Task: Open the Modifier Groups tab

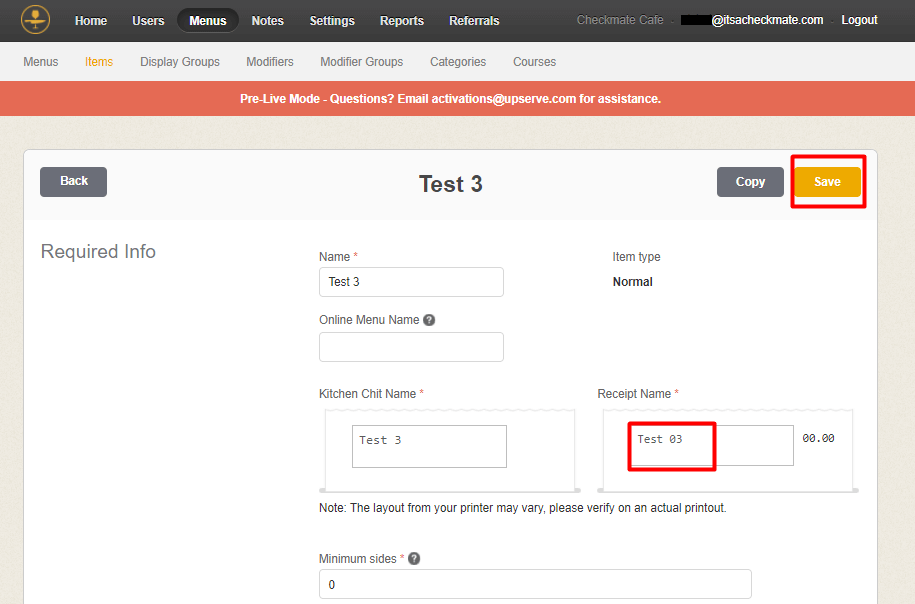Action: 362,62
